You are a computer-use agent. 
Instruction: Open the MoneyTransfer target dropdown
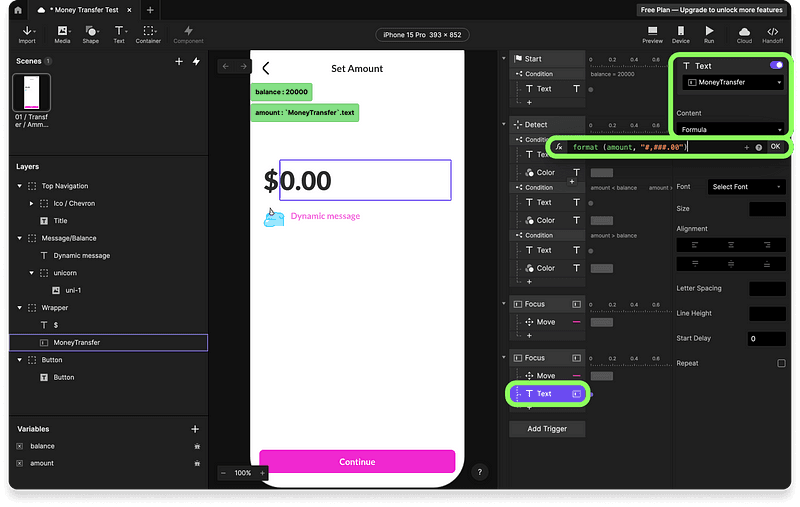pyautogui.click(x=733, y=83)
